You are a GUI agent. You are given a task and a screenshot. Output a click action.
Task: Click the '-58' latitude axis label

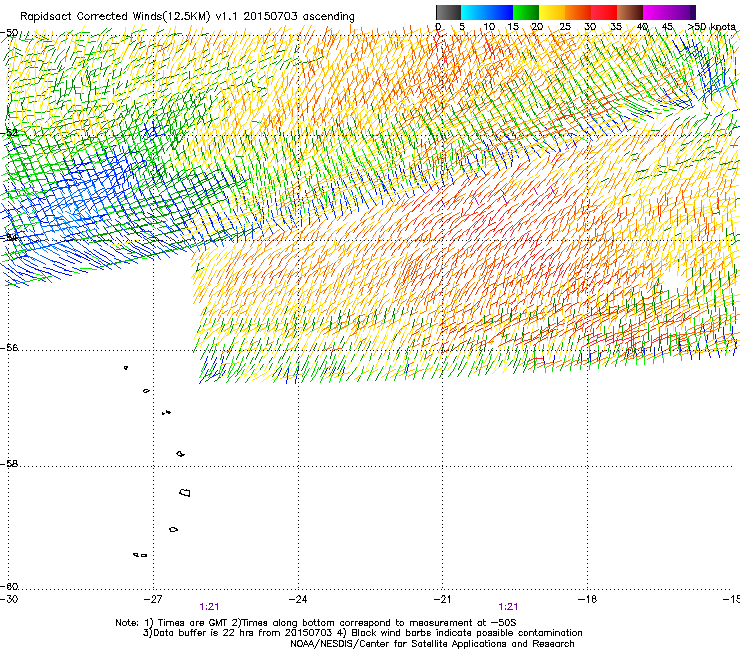pos(9,464)
